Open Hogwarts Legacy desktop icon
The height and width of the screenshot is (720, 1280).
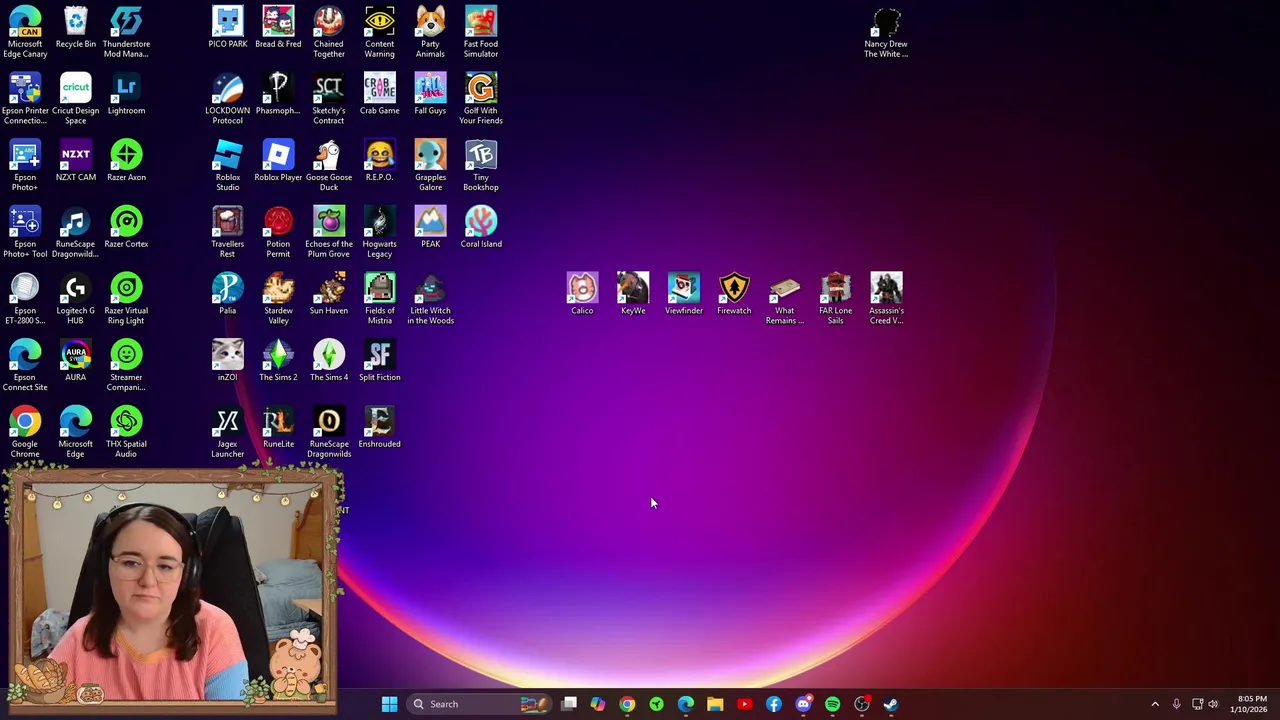(380, 232)
